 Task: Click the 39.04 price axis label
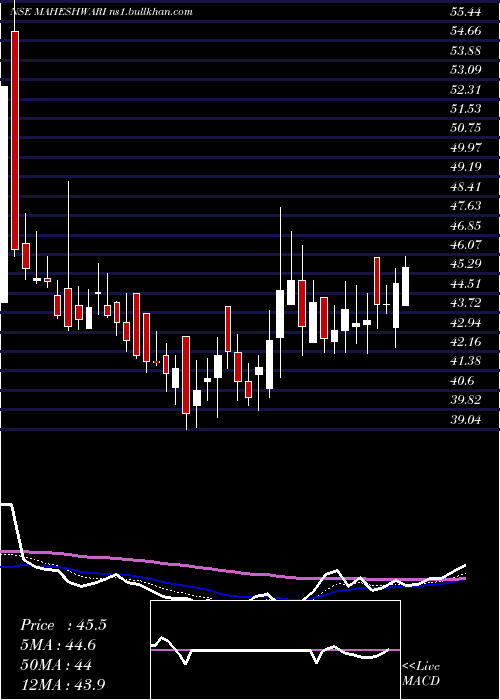[466, 419]
